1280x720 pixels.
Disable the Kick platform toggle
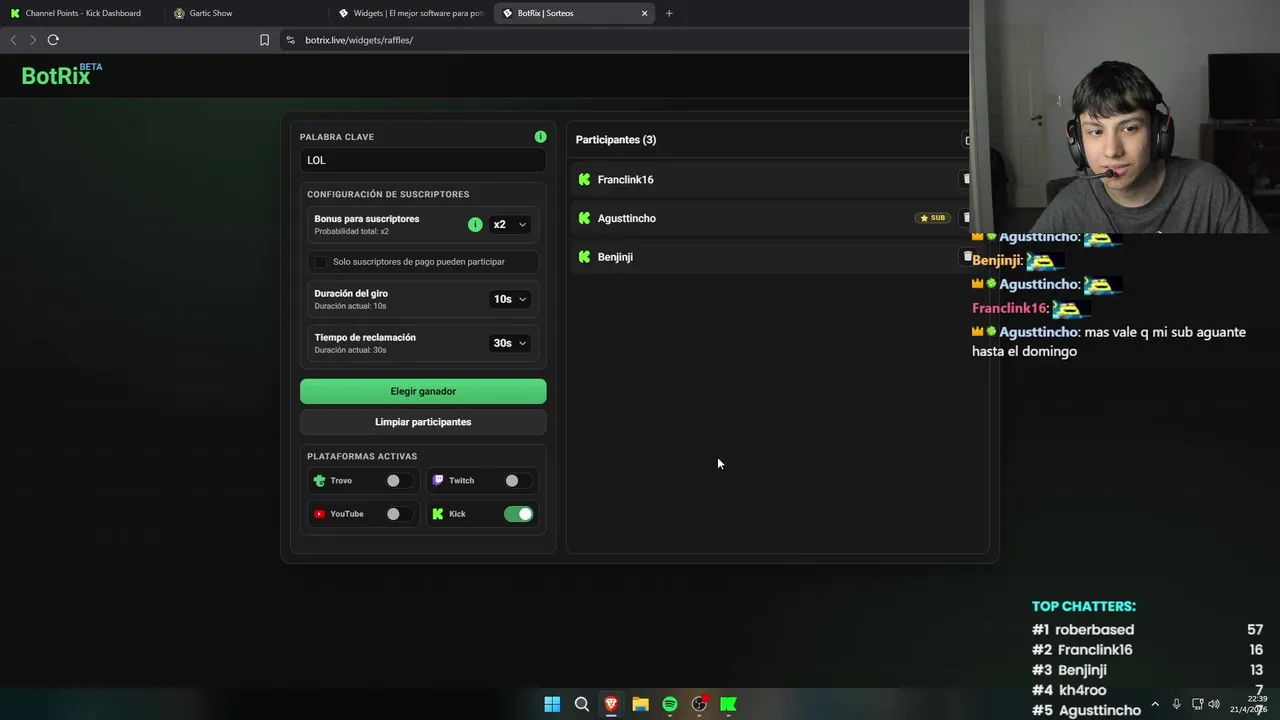[519, 514]
